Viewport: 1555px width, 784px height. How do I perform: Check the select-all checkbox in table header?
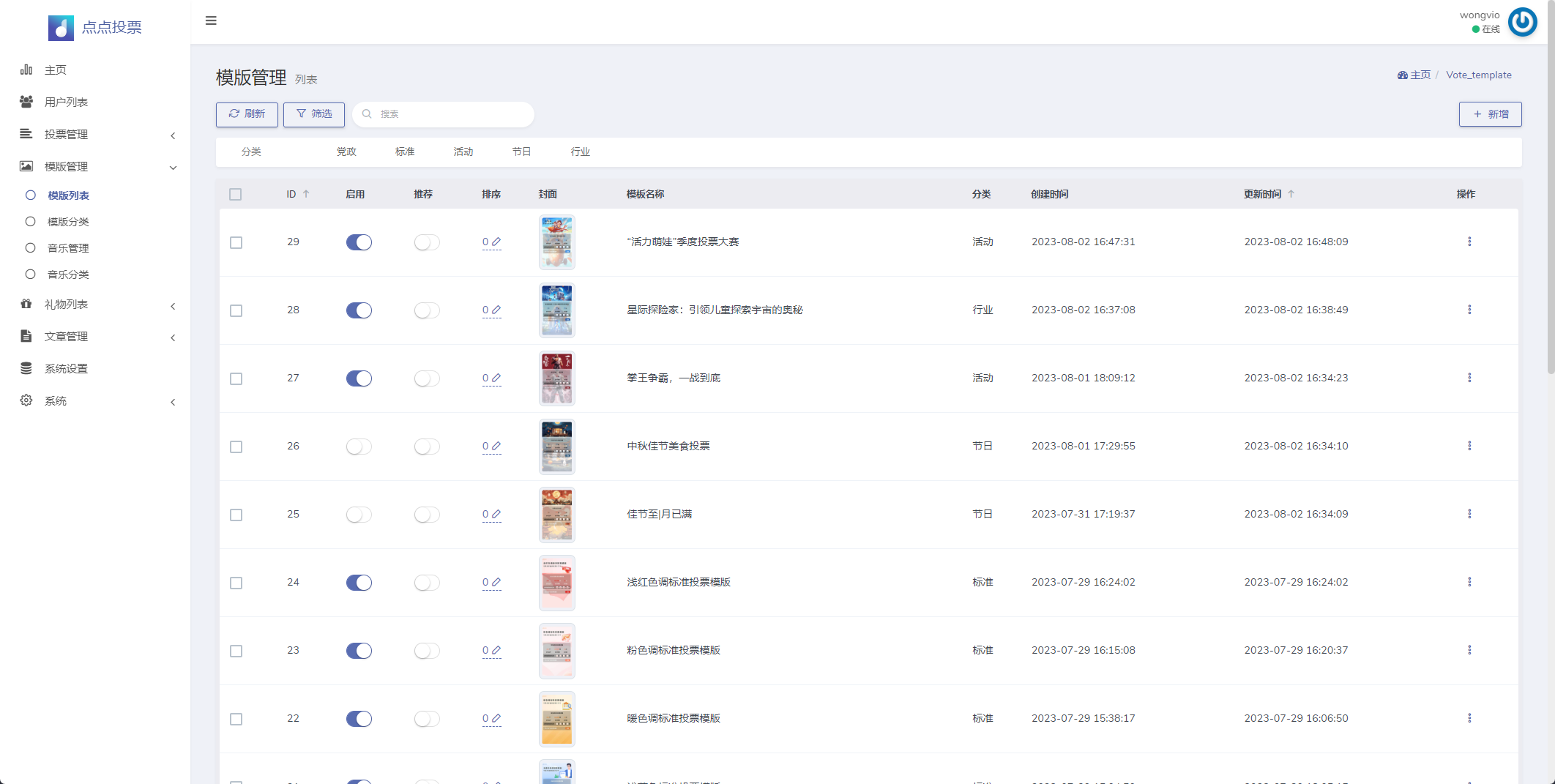point(235,194)
